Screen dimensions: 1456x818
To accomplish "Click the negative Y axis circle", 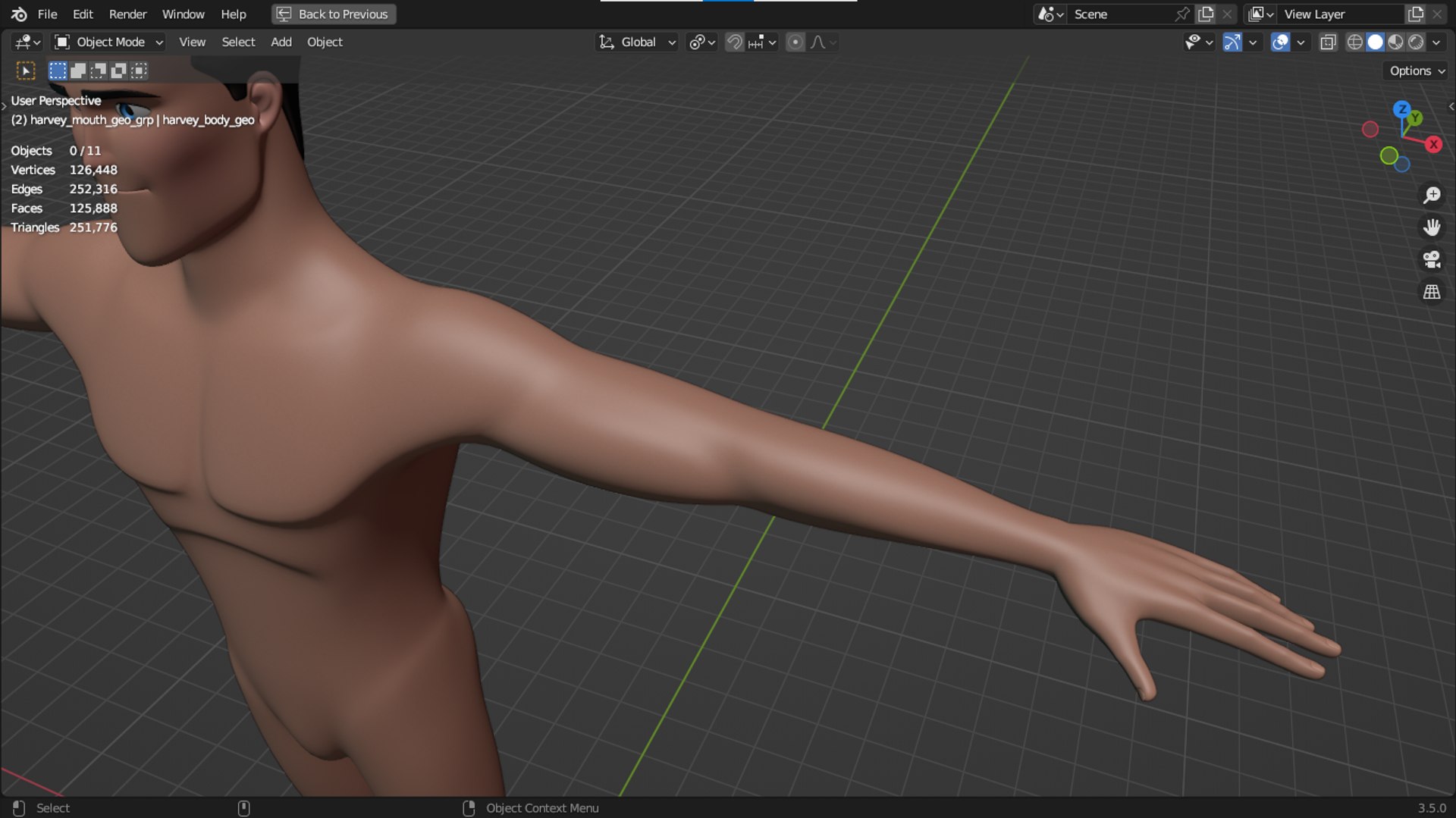I will pos(1389,155).
